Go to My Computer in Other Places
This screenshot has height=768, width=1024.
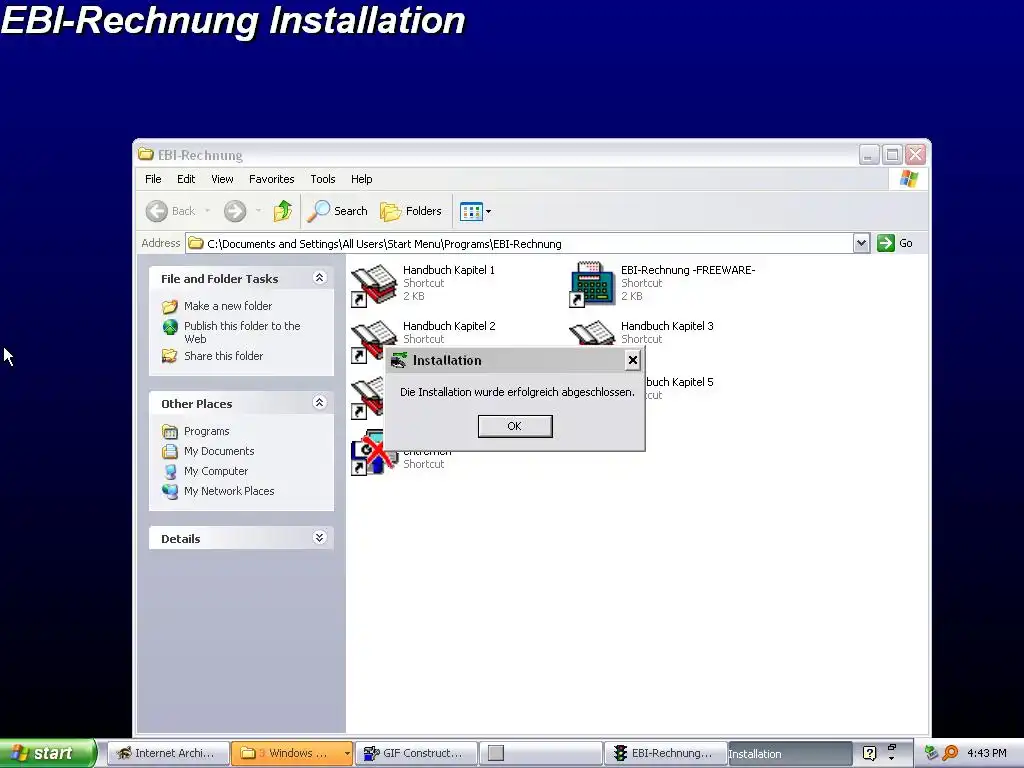click(x=216, y=471)
